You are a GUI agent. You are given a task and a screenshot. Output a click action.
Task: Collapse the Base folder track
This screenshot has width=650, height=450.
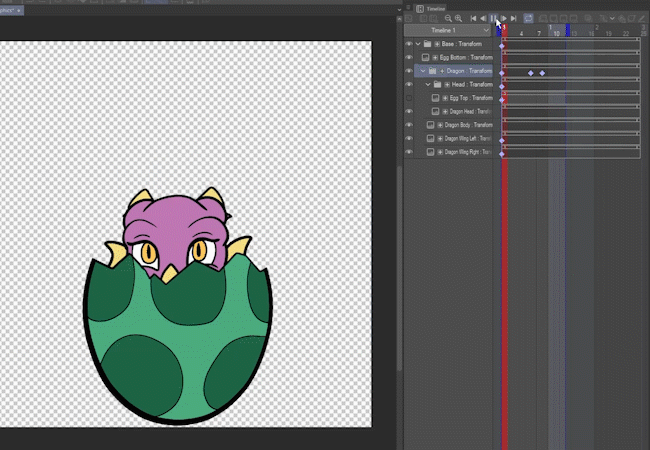click(419, 44)
